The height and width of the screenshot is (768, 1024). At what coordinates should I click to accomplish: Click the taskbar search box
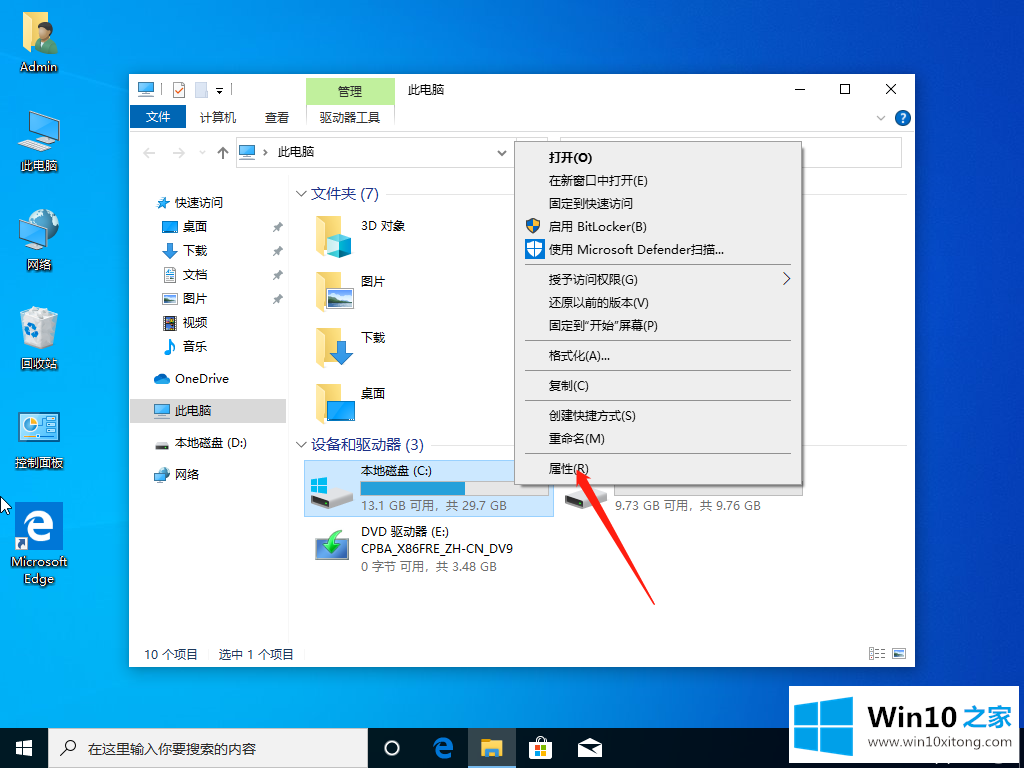[x=208, y=748]
